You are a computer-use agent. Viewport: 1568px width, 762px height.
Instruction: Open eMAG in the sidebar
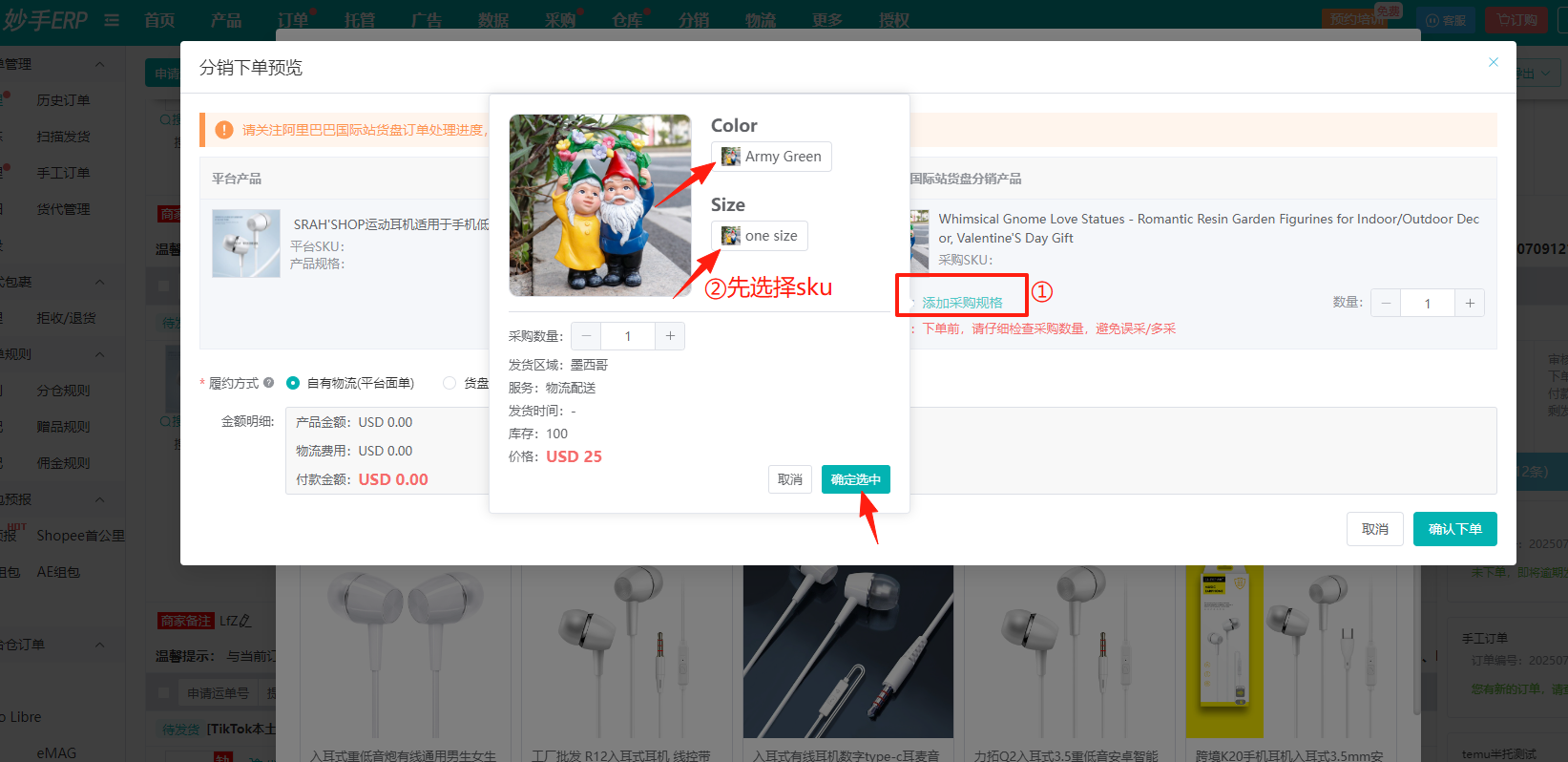(x=56, y=753)
